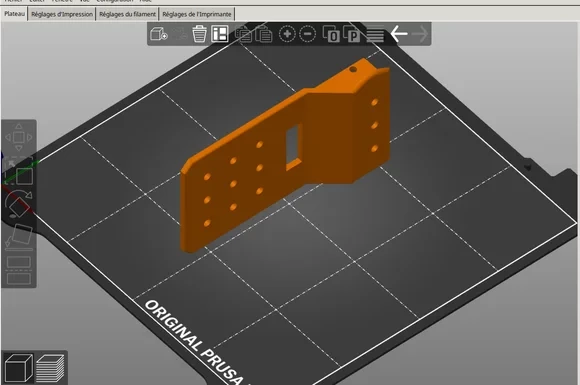580x385 pixels.
Task: Click the Arrange objects icon
Action: coord(220,34)
